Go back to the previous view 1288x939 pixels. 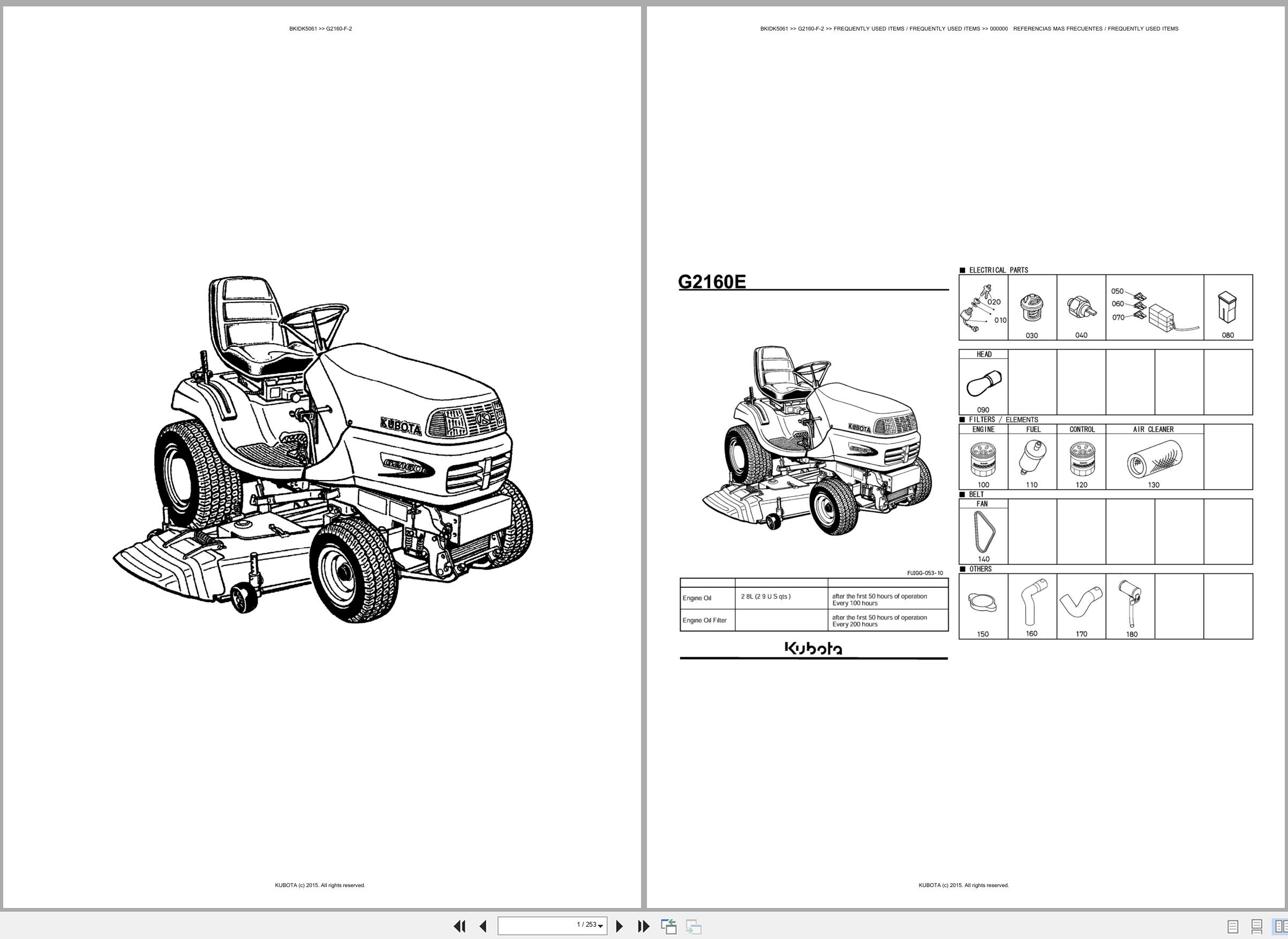[x=669, y=926]
